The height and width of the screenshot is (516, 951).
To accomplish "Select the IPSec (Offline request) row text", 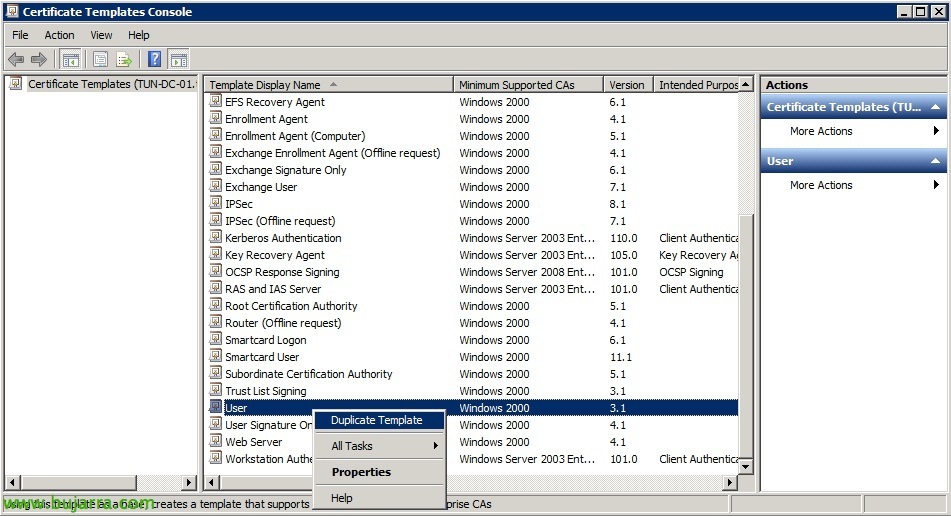I will (x=280, y=221).
